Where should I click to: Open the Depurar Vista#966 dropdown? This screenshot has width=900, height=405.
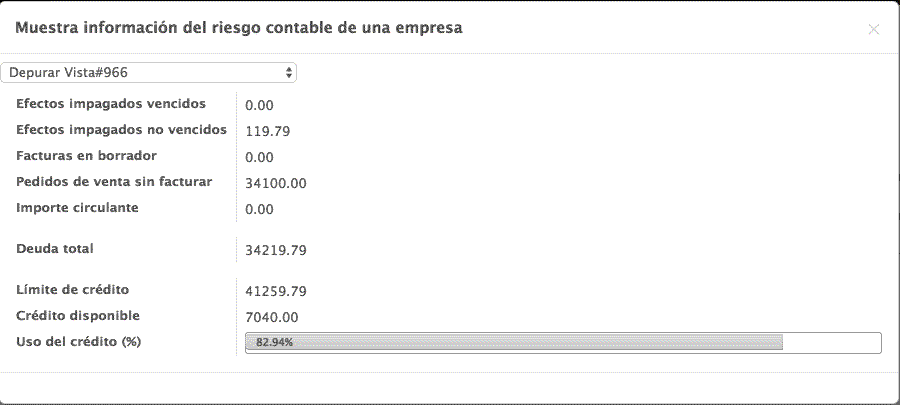(x=149, y=72)
